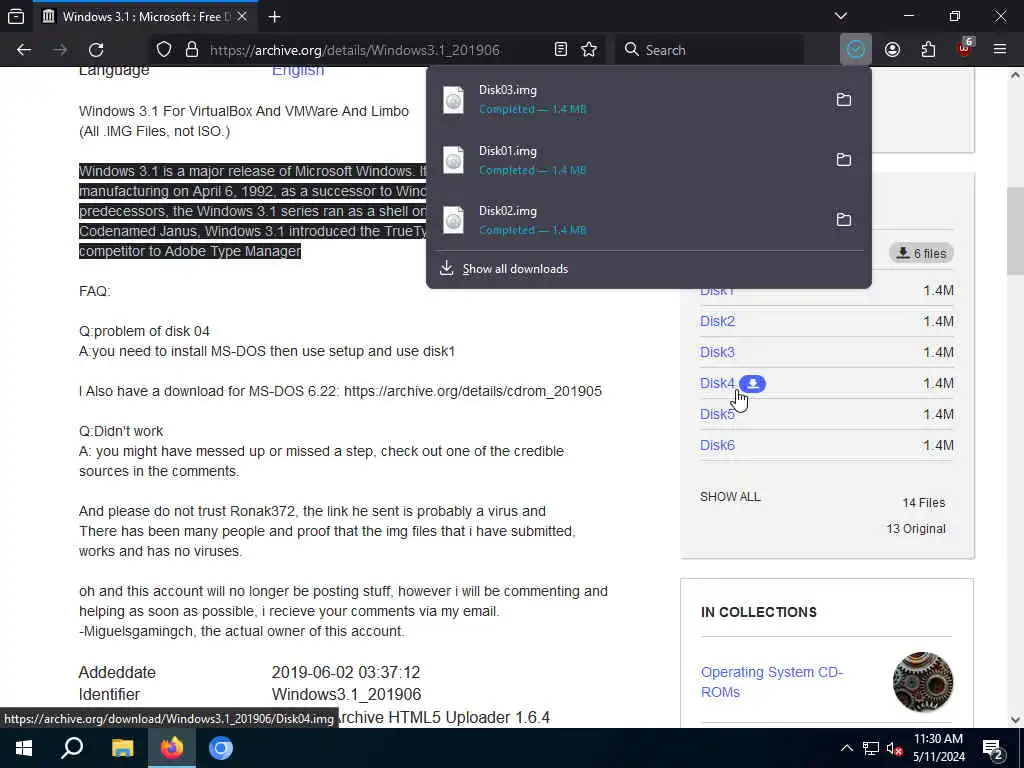Viewport: 1024px width, 768px height.
Task: Open Windows taskbar search
Action: point(72,748)
